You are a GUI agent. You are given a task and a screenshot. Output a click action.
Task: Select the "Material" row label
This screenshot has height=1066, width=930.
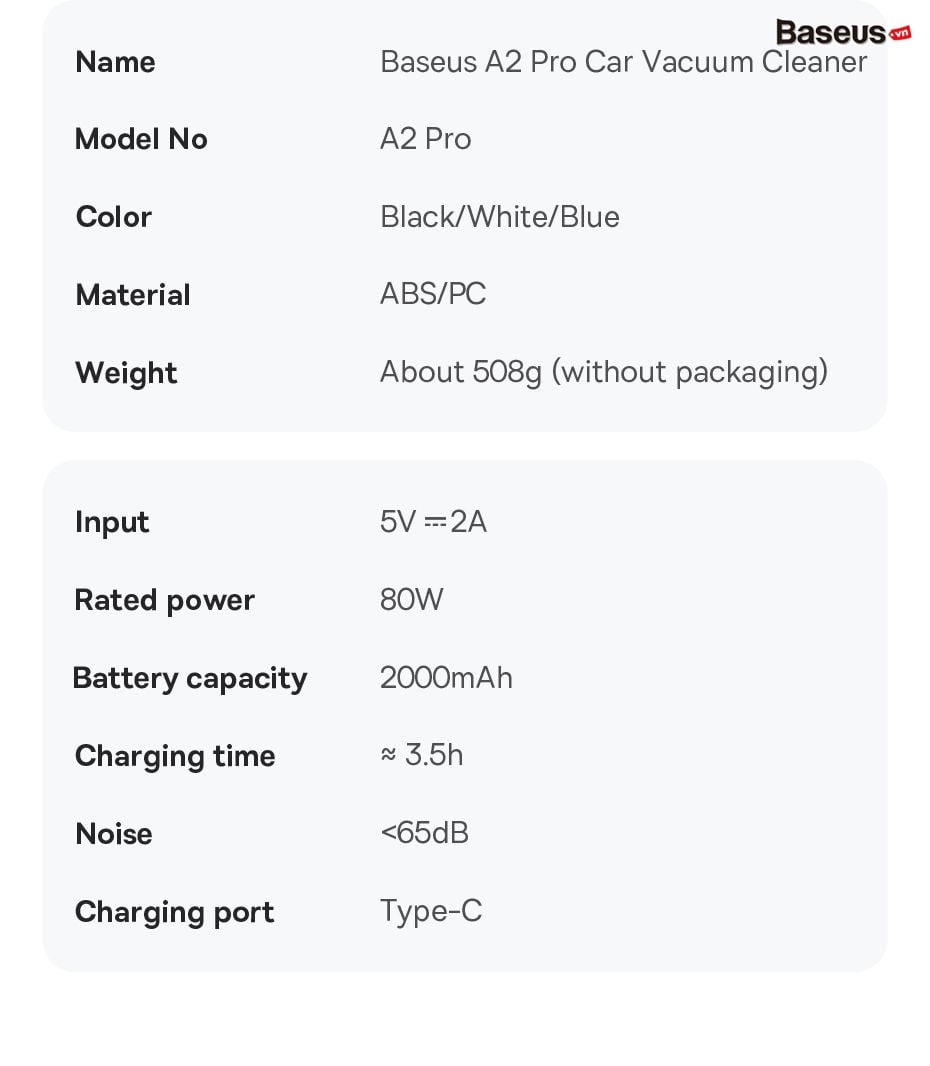(x=132, y=295)
